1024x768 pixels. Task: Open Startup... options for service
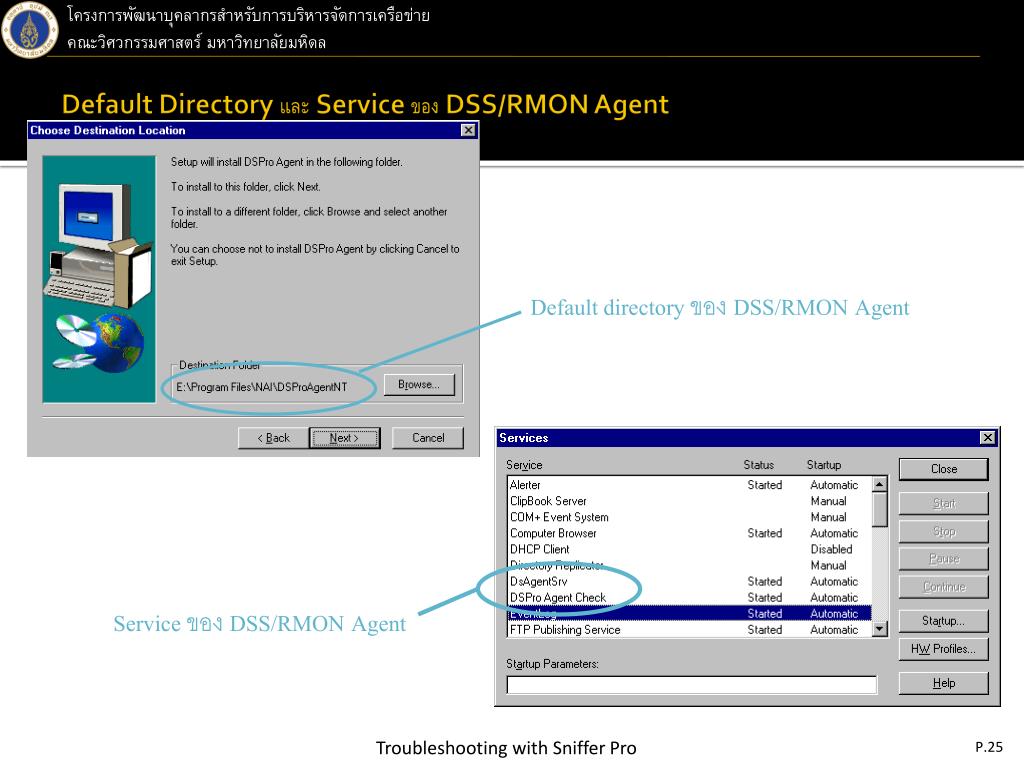(x=944, y=621)
